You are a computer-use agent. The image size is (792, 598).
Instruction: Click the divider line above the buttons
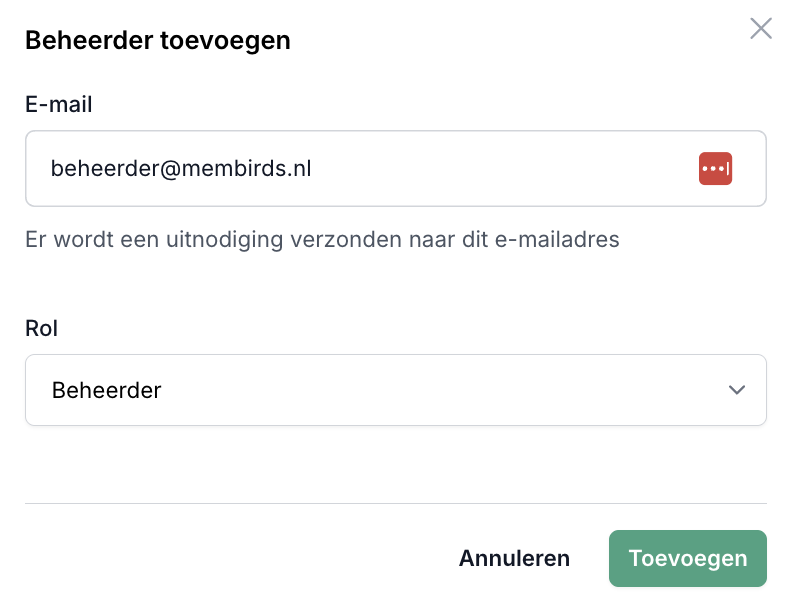tap(395, 503)
